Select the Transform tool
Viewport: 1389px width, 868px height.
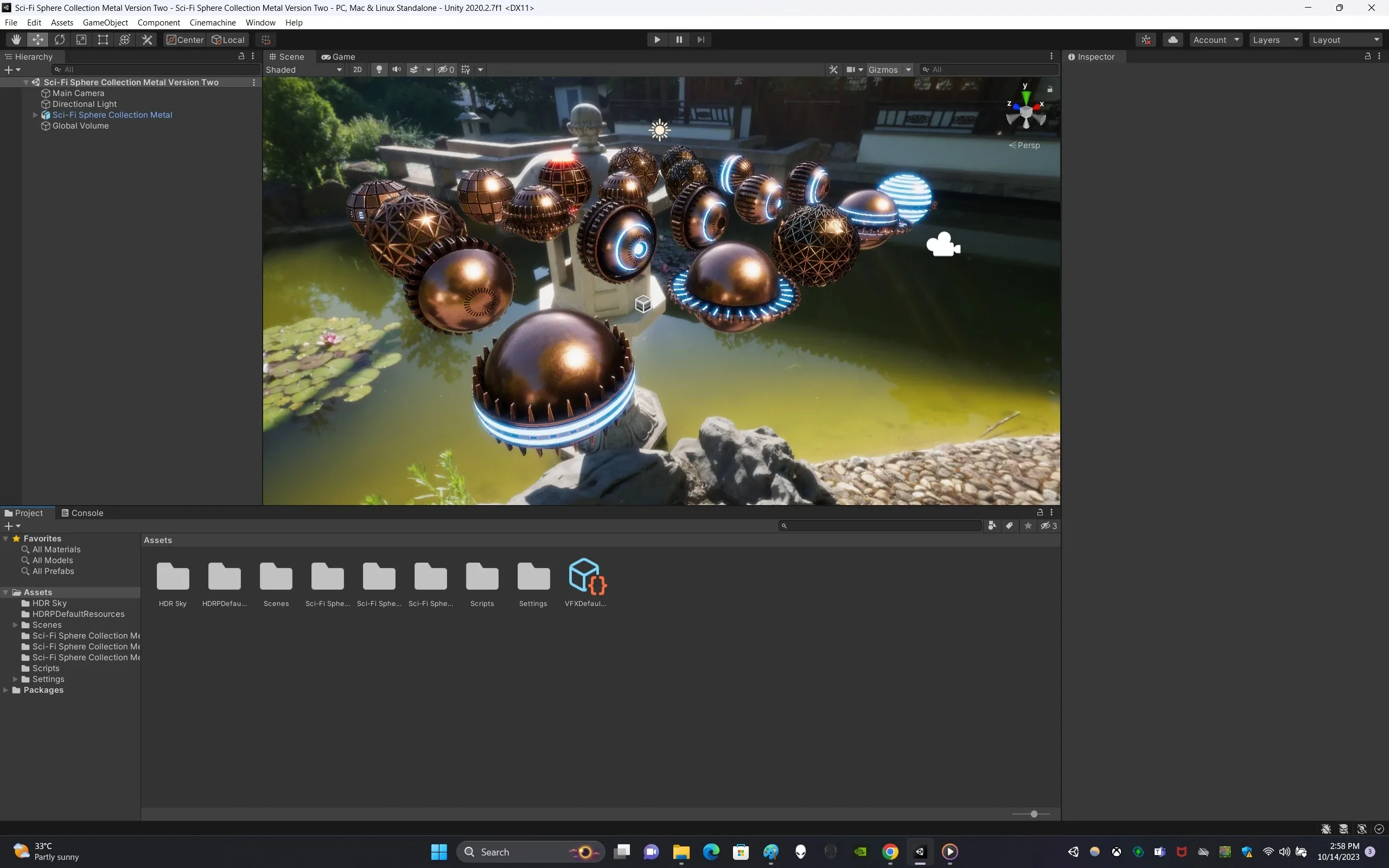tap(125, 40)
